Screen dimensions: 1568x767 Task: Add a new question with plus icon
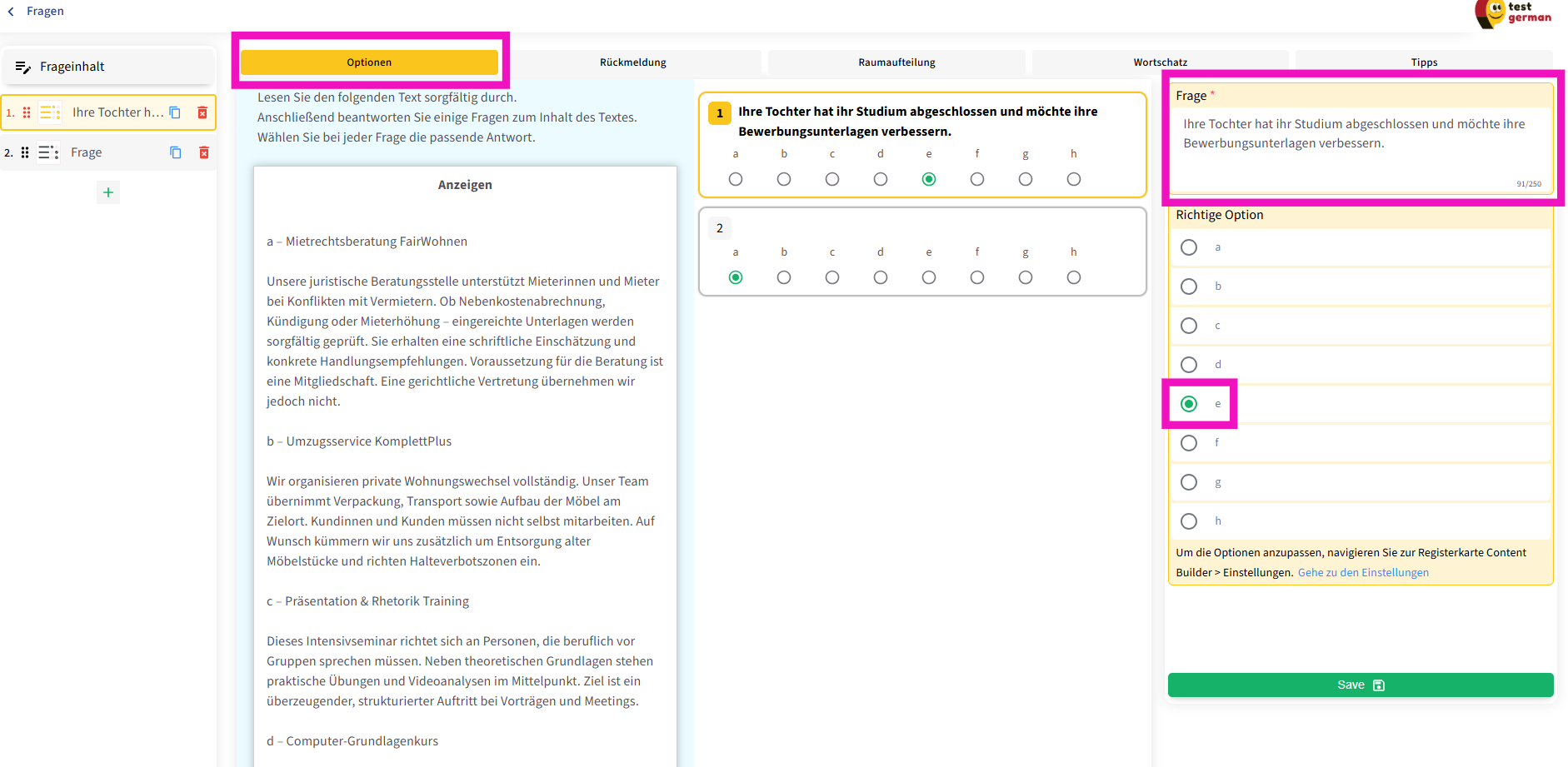tap(108, 192)
